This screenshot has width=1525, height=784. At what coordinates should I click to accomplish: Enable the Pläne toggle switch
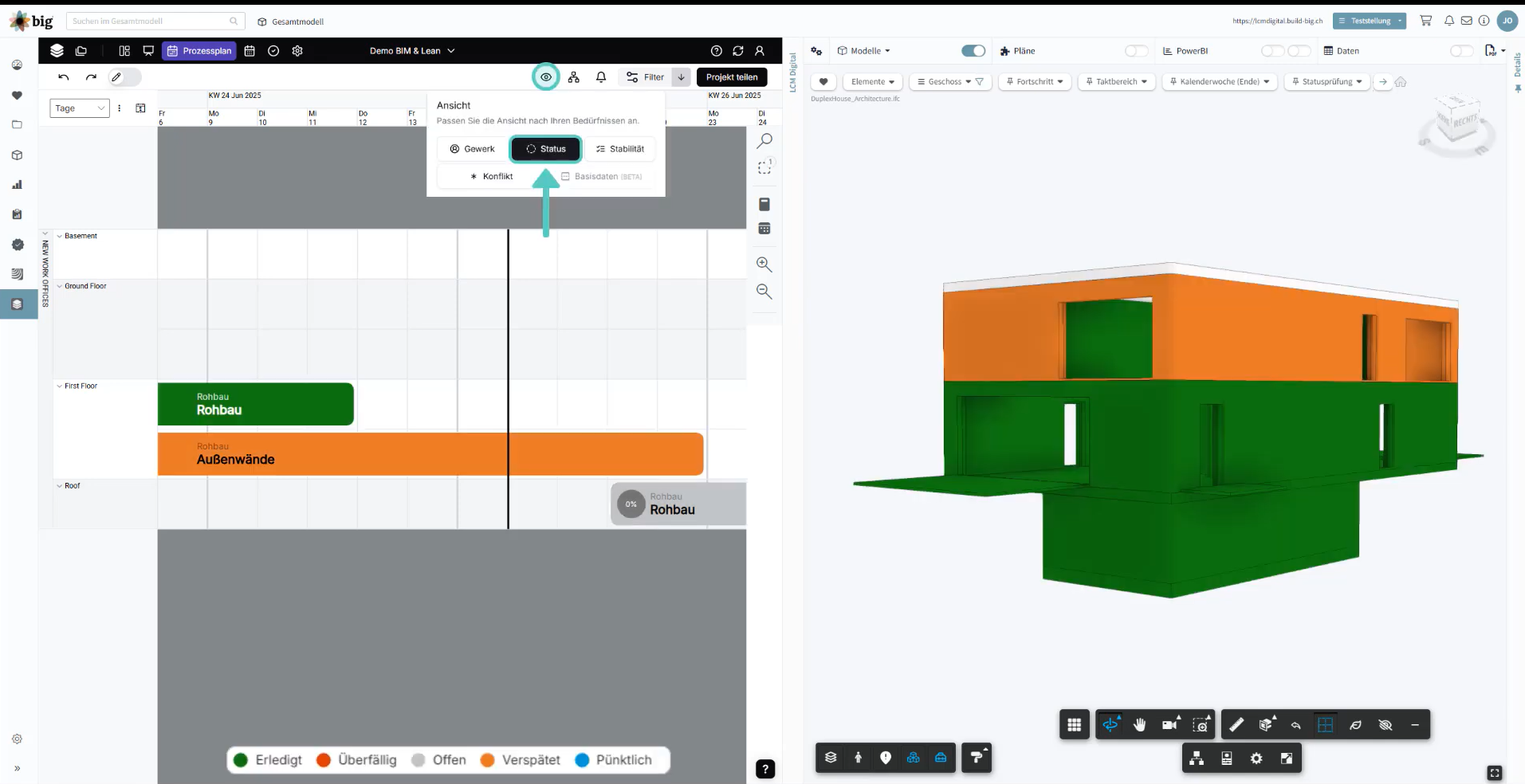pos(1136,51)
